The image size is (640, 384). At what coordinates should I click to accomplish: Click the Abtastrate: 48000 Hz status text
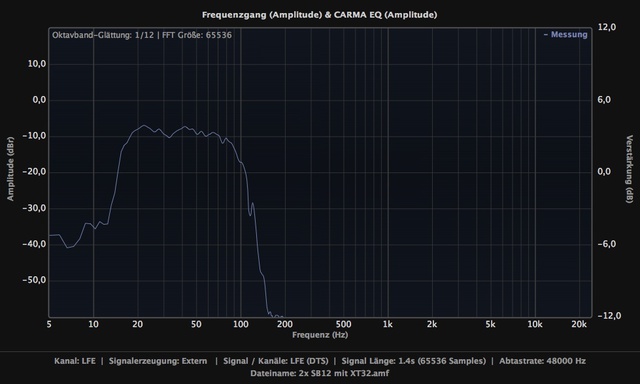point(542,361)
